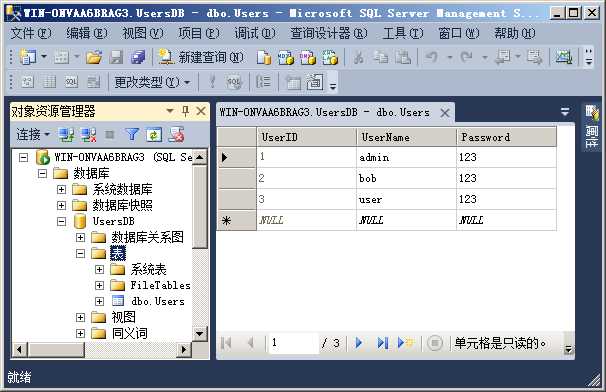Click the Refresh icon in Object Explorer

click(x=154, y=135)
